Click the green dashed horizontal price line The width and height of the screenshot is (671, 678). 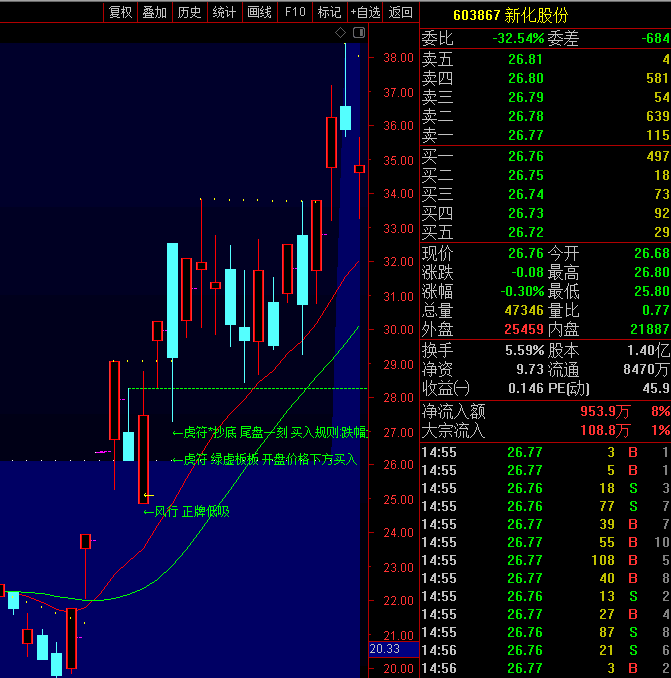coord(247,389)
